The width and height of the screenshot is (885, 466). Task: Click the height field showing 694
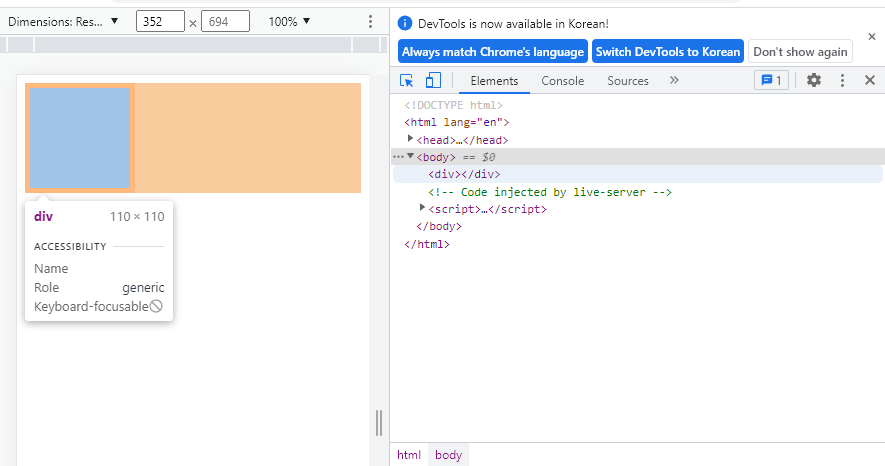click(x=225, y=21)
